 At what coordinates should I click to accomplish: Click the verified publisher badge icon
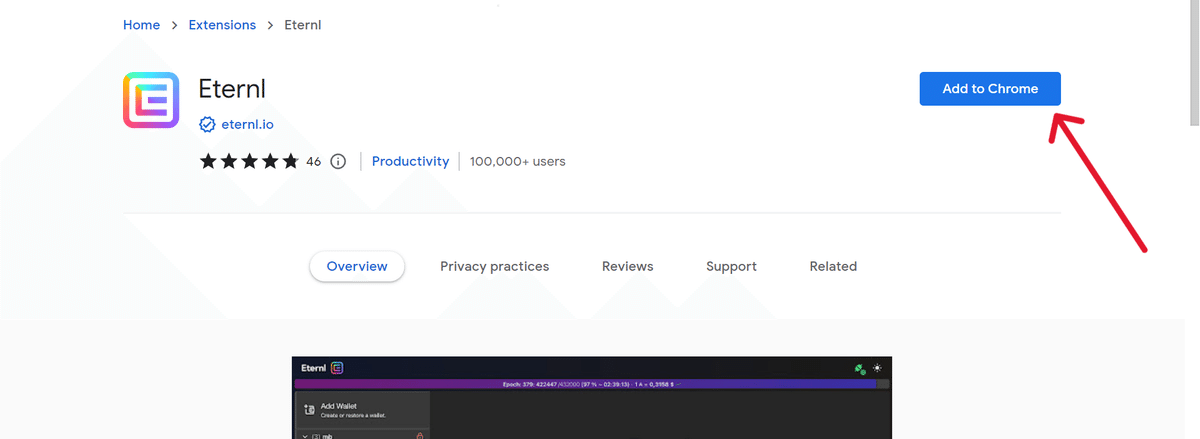(x=207, y=125)
